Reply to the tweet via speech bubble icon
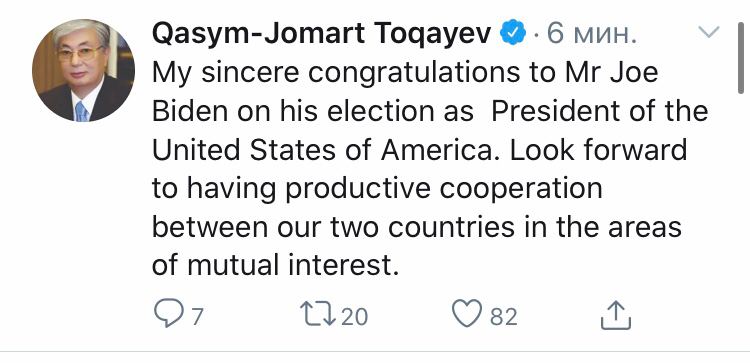Screen dimensions: 750x363 (169, 314)
